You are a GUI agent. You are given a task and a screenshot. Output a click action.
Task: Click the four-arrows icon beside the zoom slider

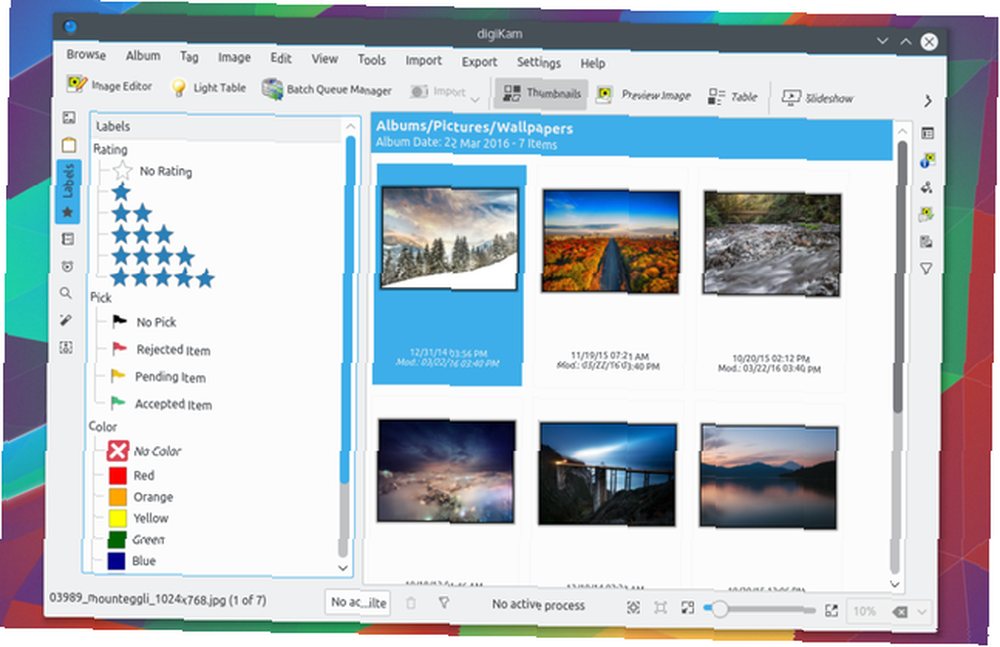click(x=687, y=607)
